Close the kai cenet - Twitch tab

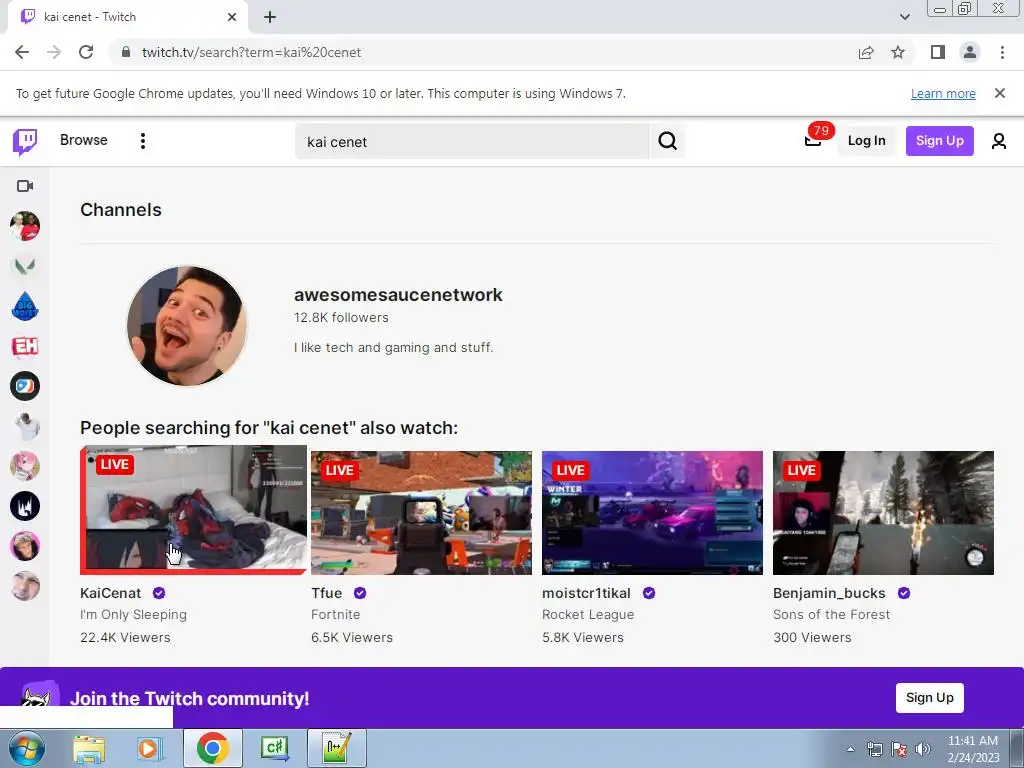(232, 17)
